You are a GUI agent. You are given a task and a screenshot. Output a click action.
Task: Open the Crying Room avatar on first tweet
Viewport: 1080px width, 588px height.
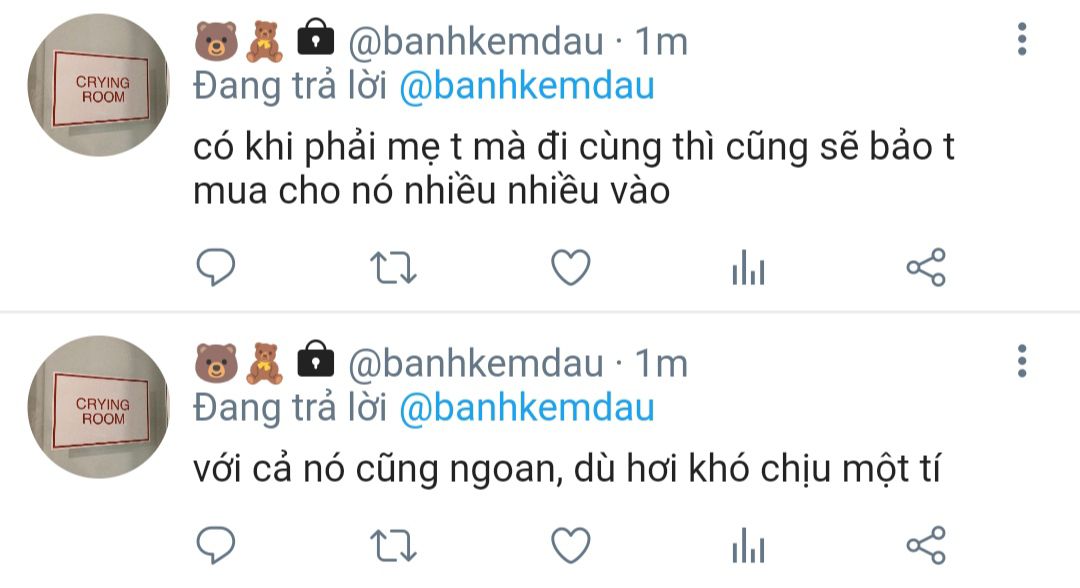point(98,85)
